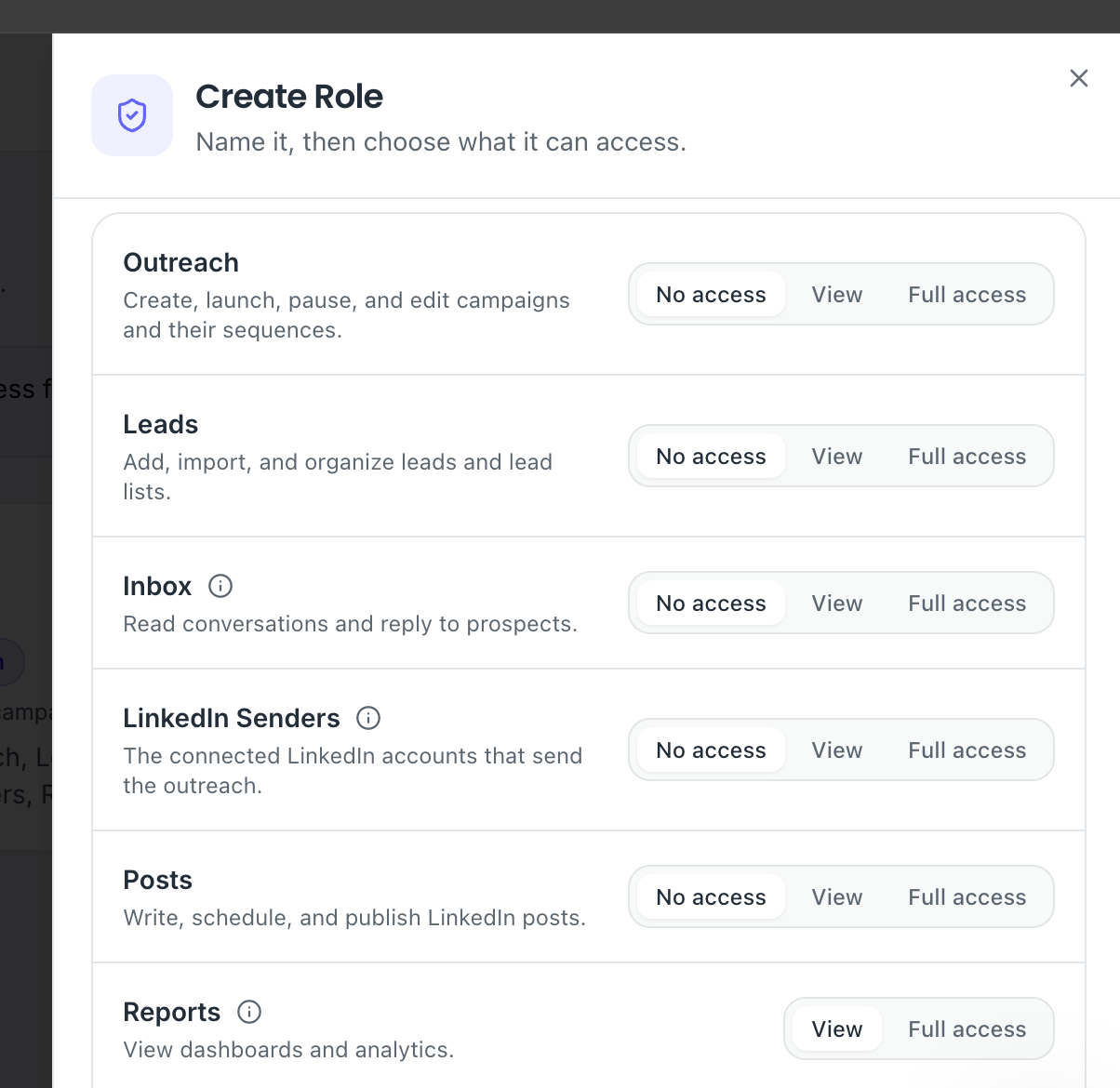Click the LinkedIn Senders section title
Viewport: 1120px width, 1088px height.
[x=232, y=719]
